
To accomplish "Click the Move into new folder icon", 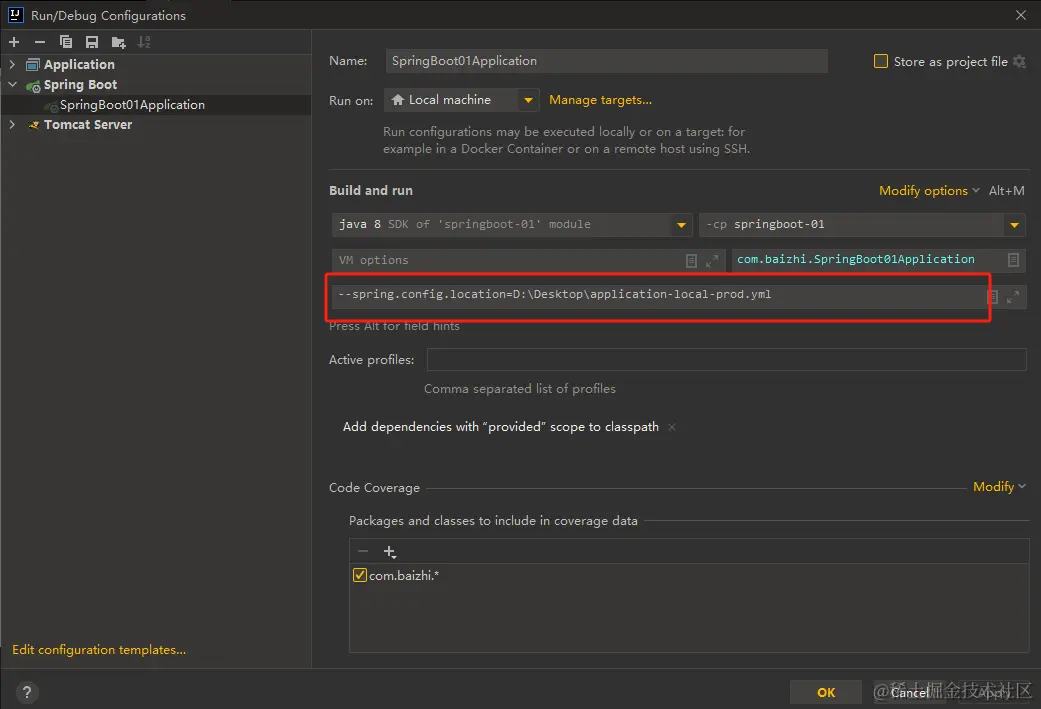I will tap(118, 42).
